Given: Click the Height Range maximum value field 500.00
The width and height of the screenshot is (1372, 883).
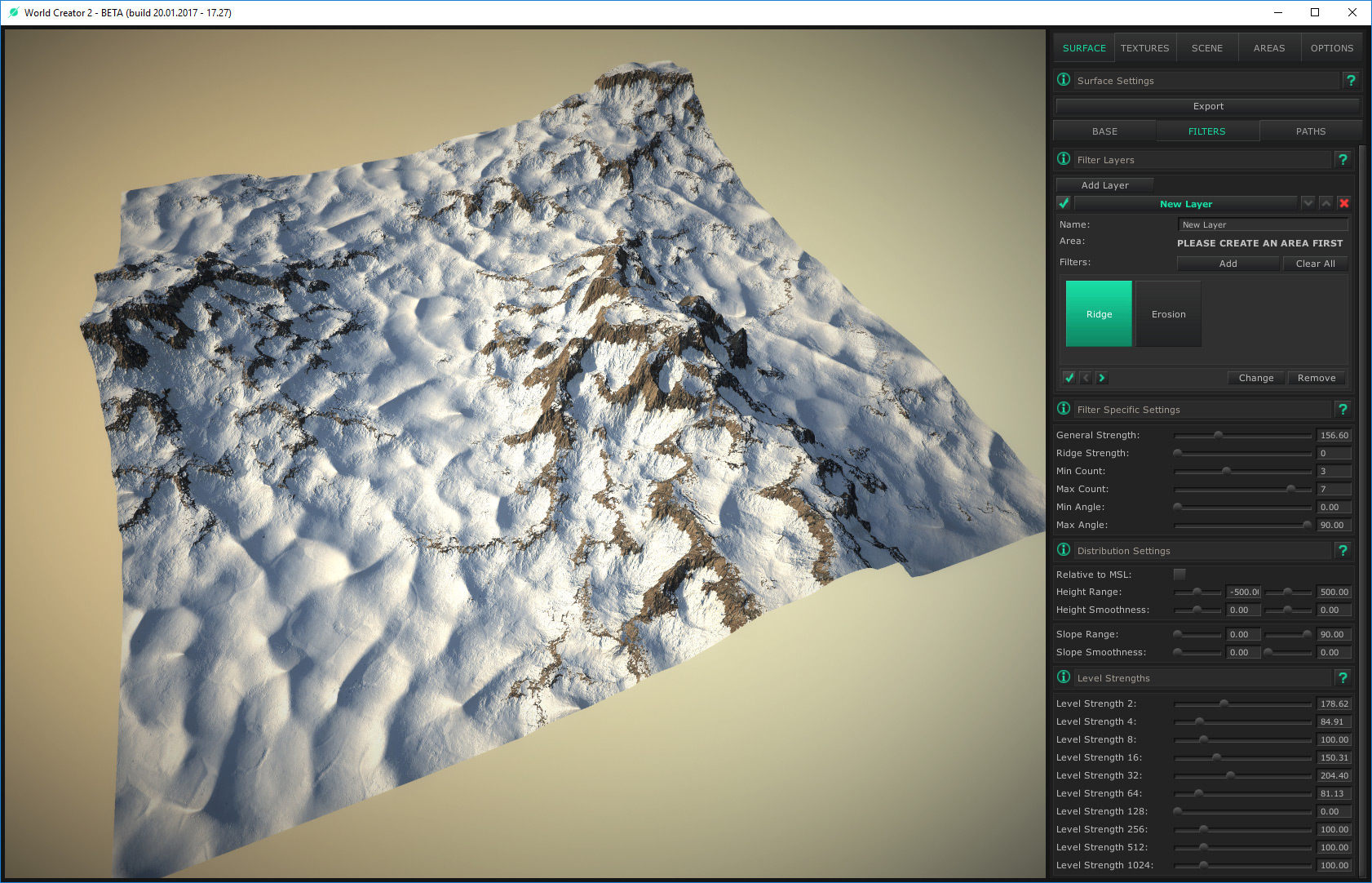Looking at the screenshot, I should [x=1334, y=592].
